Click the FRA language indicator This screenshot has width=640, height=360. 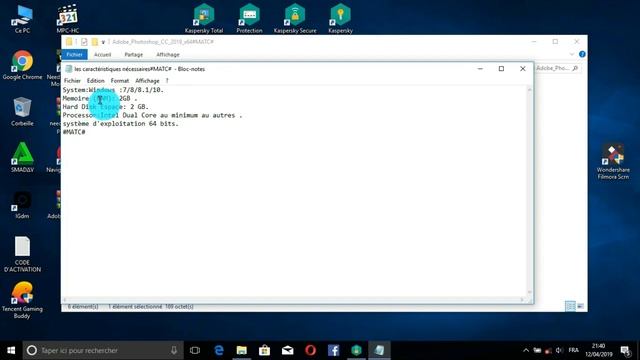(573, 350)
